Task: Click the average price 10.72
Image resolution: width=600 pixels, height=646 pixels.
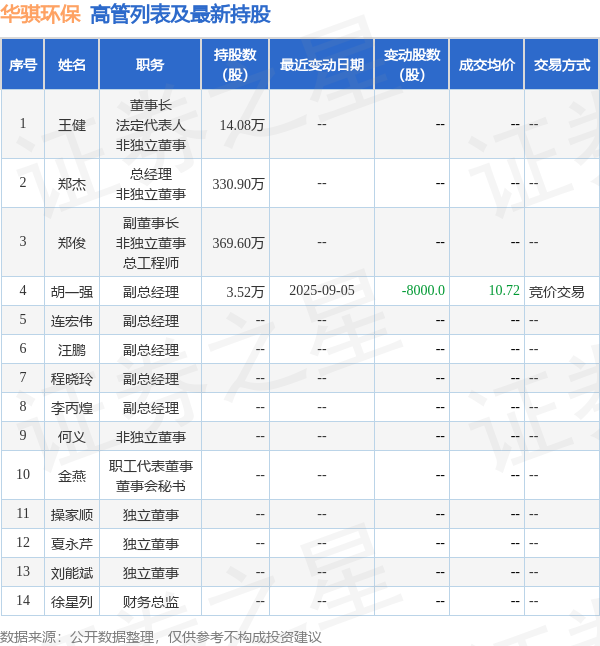Action: 504,290
